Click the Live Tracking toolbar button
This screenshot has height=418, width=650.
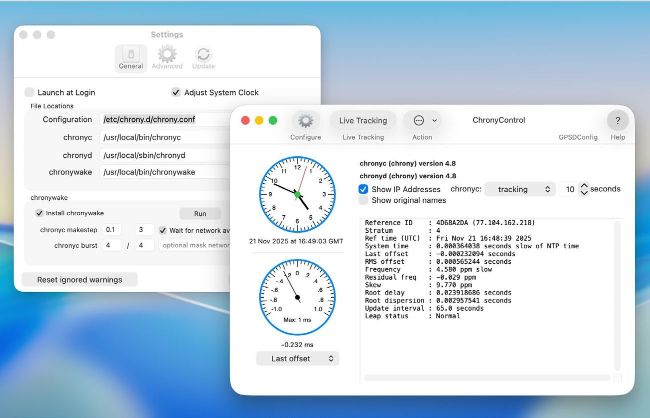(x=362, y=120)
